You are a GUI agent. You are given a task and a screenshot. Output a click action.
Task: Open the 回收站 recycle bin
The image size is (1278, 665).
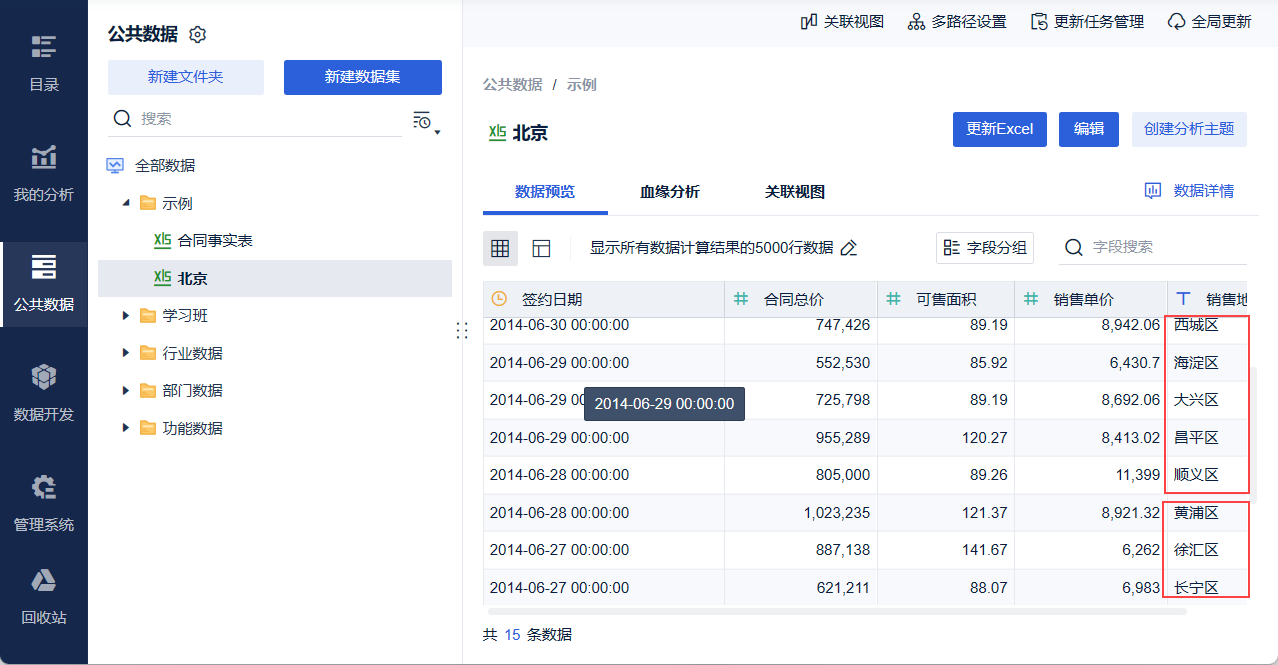[43, 596]
